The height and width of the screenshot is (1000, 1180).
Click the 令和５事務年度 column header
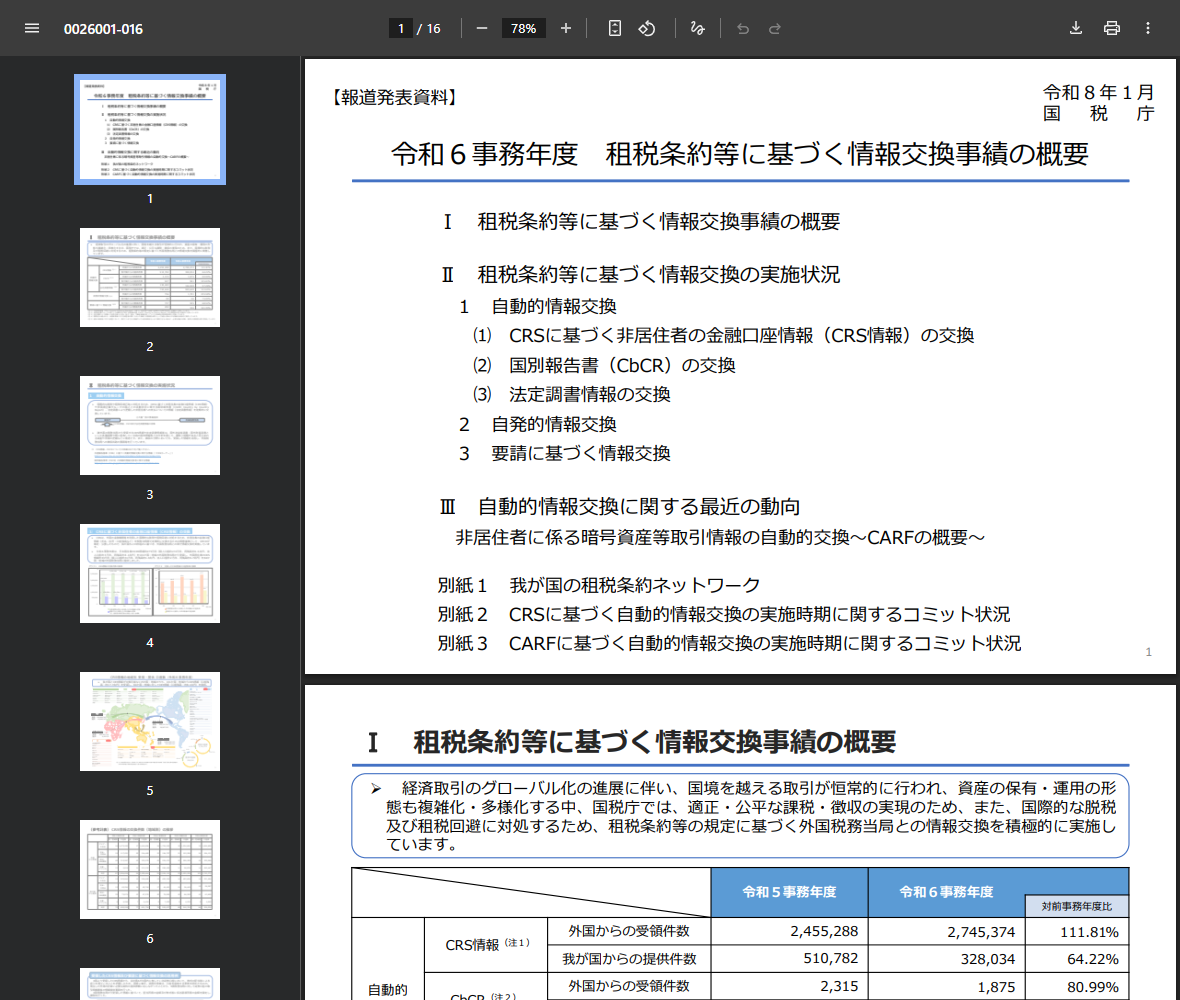(x=789, y=892)
